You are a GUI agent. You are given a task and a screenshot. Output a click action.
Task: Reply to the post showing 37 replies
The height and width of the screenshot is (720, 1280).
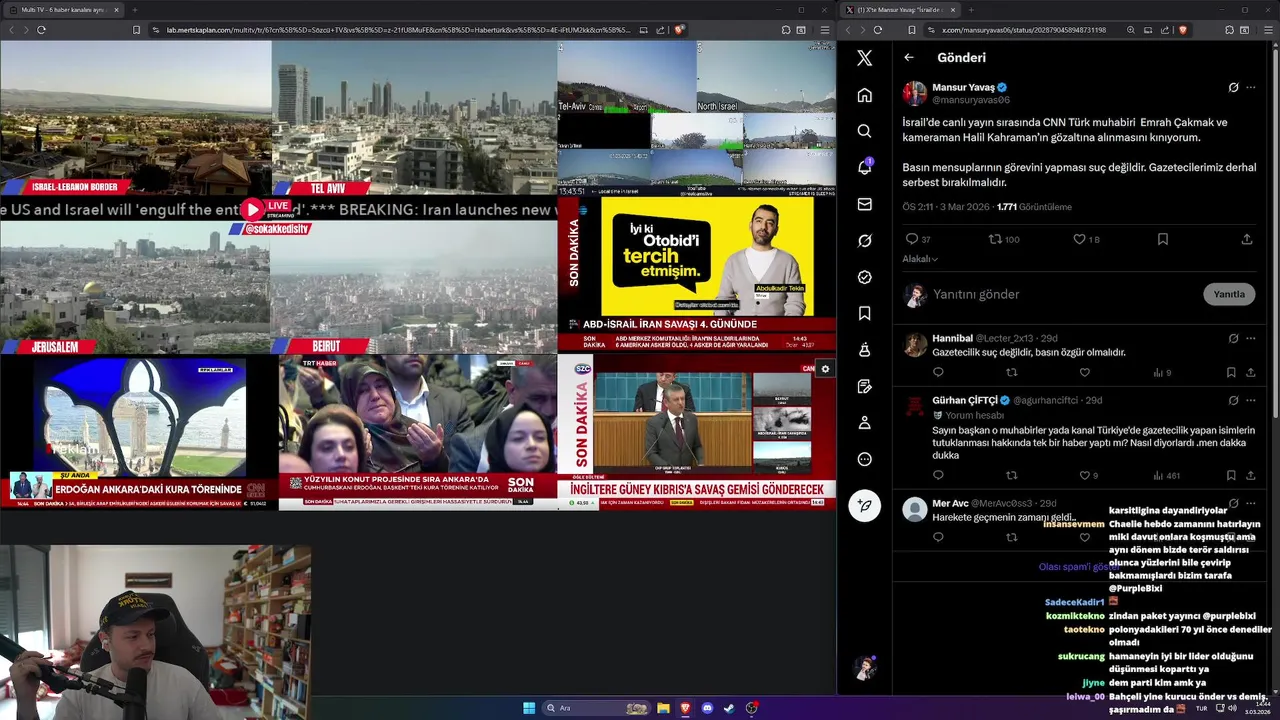(x=911, y=239)
